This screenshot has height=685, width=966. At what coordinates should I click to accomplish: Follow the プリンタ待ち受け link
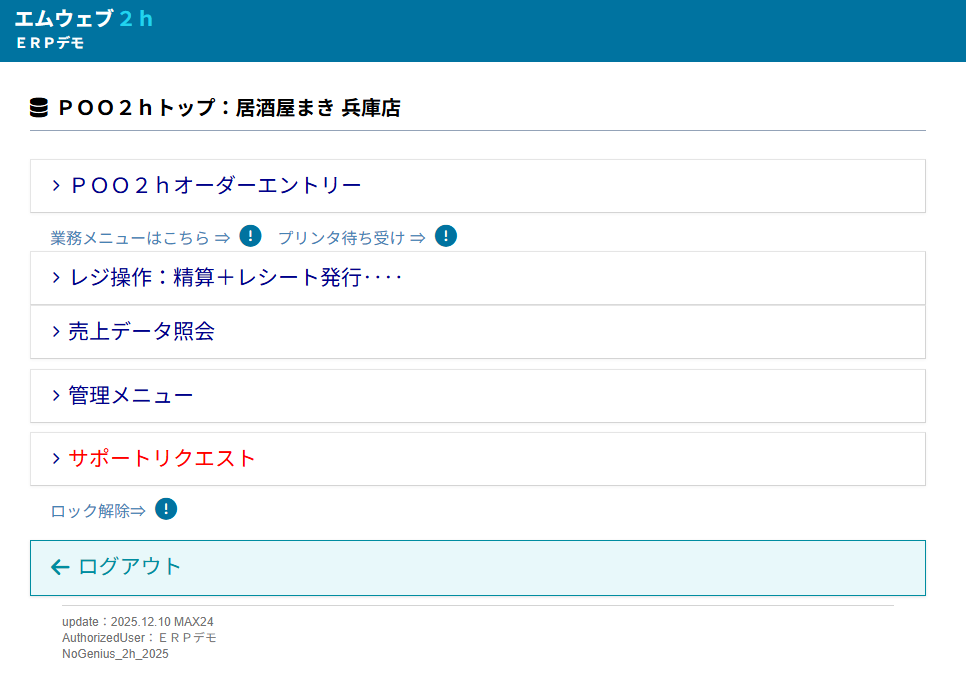351,238
